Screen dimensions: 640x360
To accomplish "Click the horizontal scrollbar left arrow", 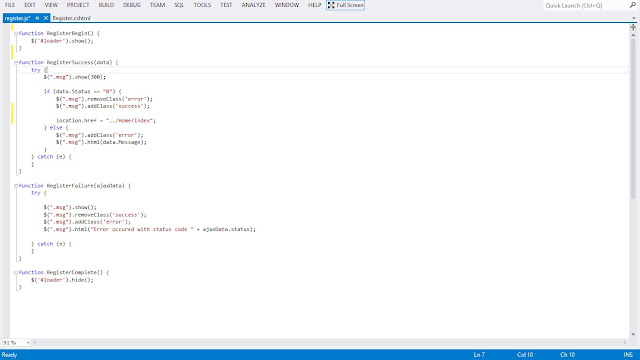I will pyautogui.click(x=35, y=342).
